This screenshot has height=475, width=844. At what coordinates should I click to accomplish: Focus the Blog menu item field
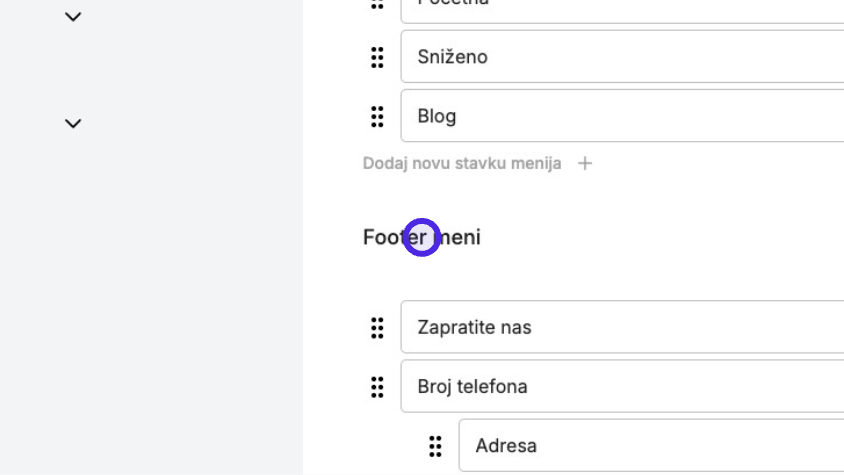622,116
